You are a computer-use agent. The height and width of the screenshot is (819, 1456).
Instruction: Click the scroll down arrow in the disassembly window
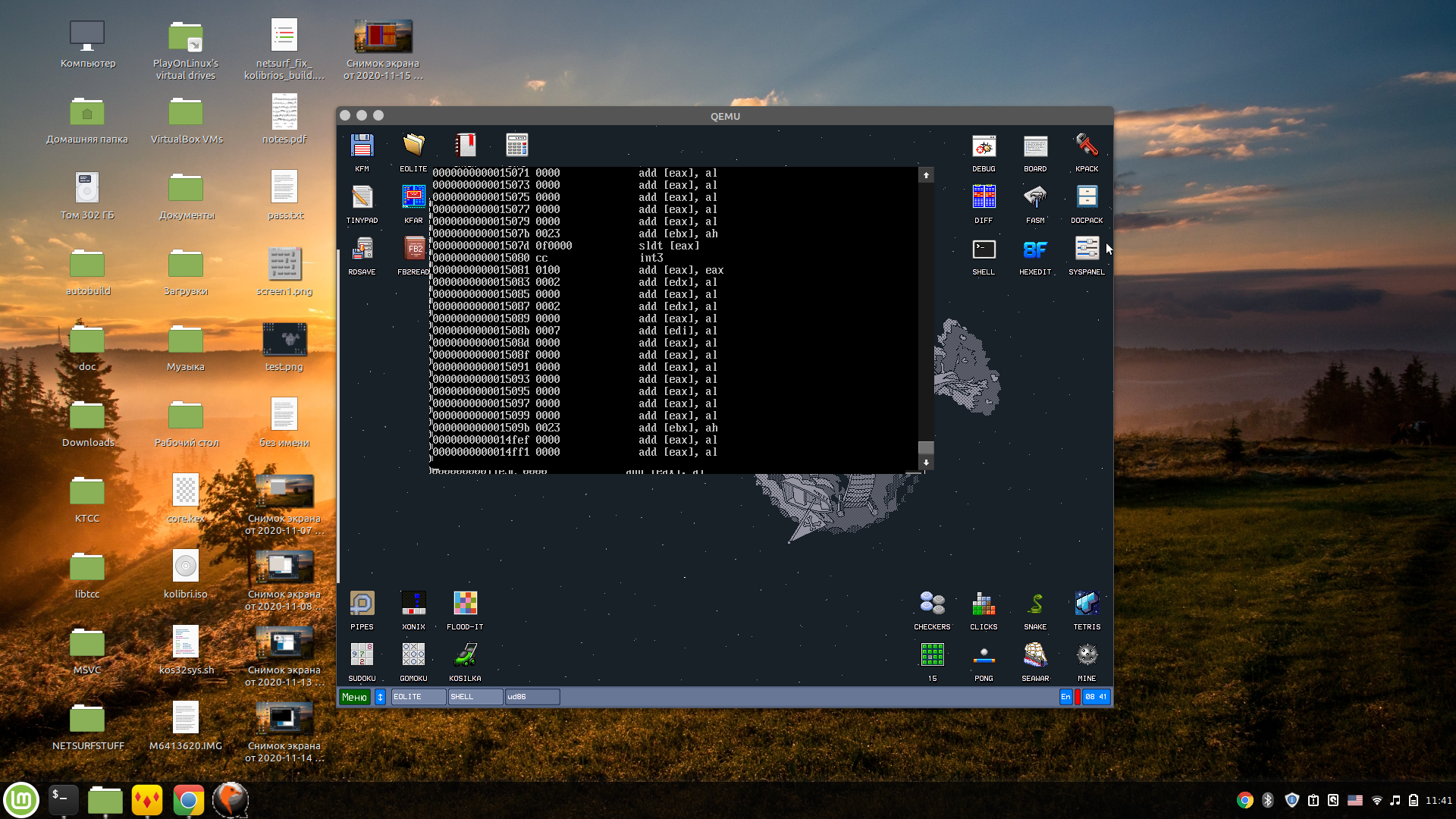point(926,463)
